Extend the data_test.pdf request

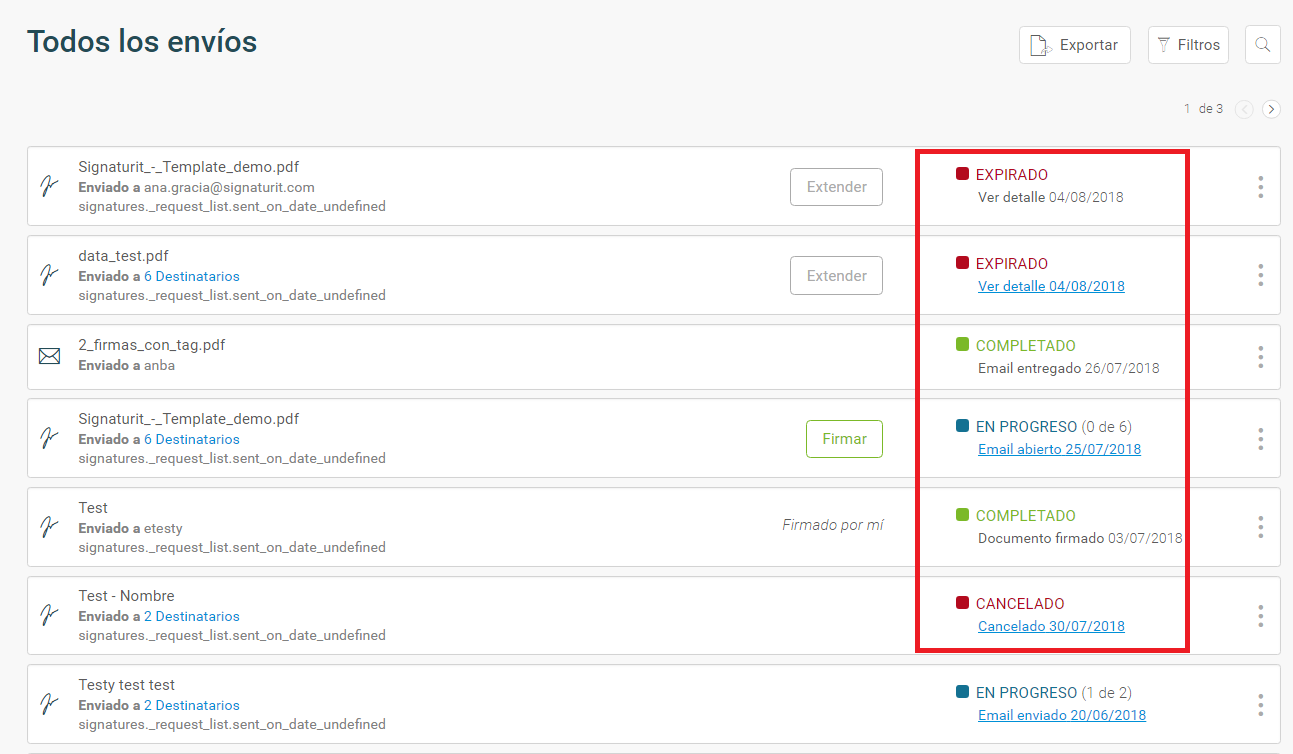pyautogui.click(x=836, y=276)
